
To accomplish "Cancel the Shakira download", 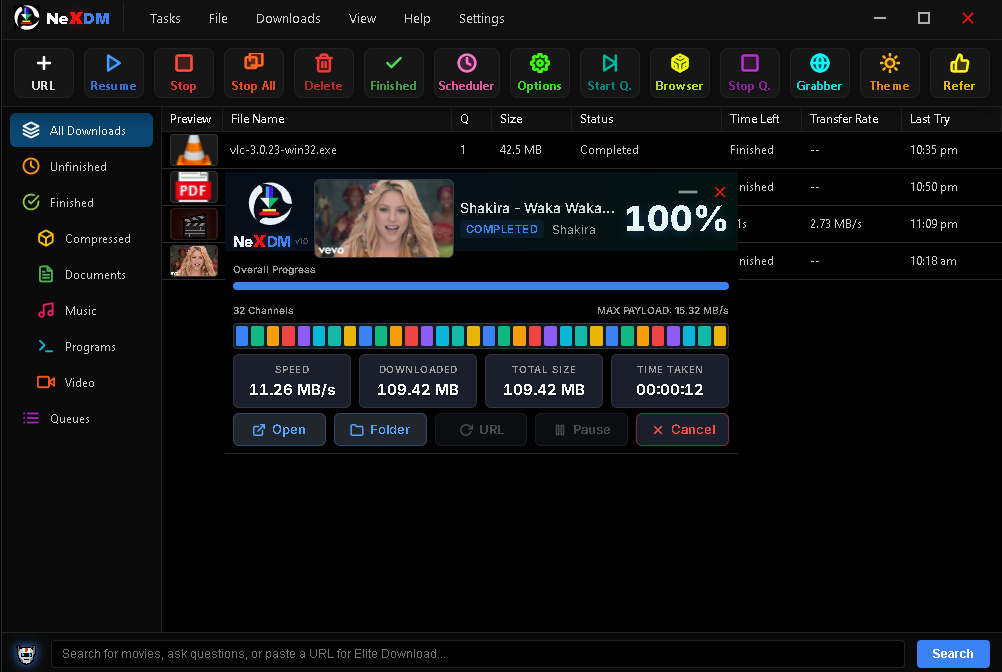I will [x=682, y=429].
